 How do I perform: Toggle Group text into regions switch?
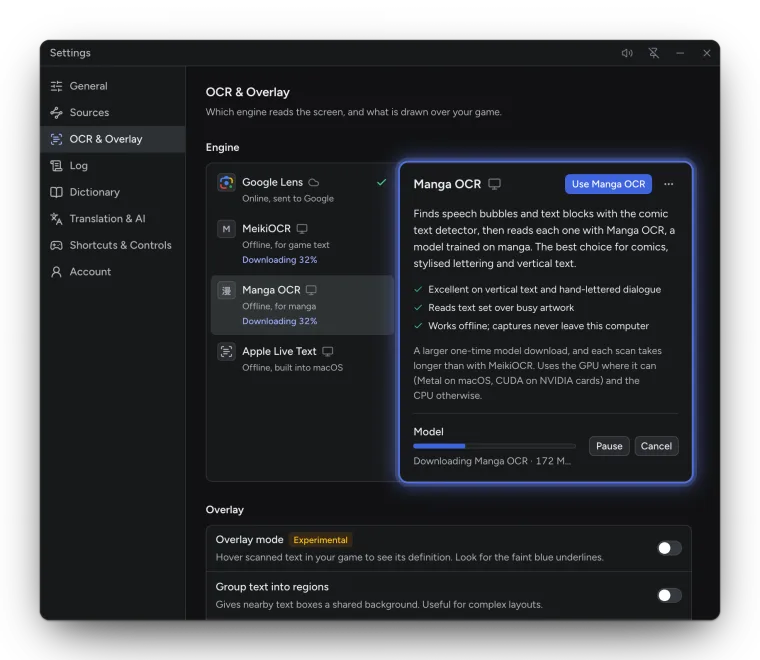669,596
